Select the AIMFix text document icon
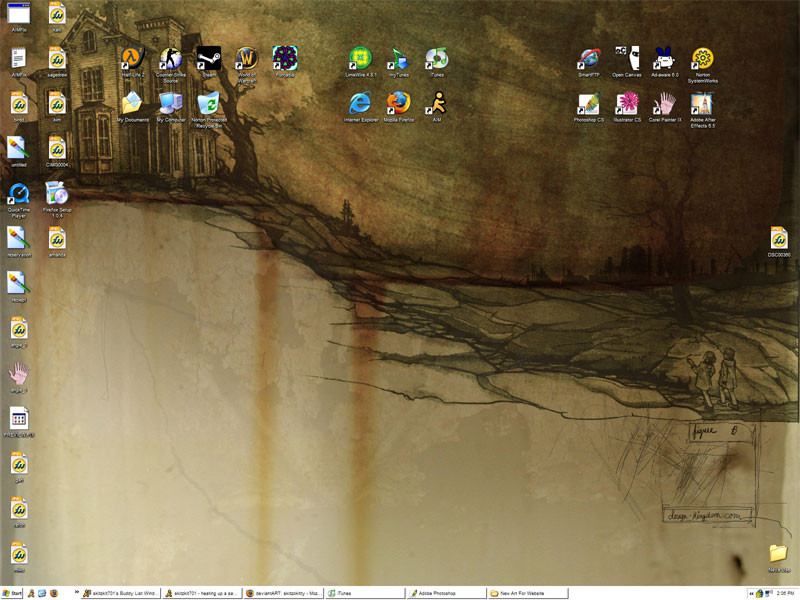The image size is (800, 600). click(x=19, y=59)
